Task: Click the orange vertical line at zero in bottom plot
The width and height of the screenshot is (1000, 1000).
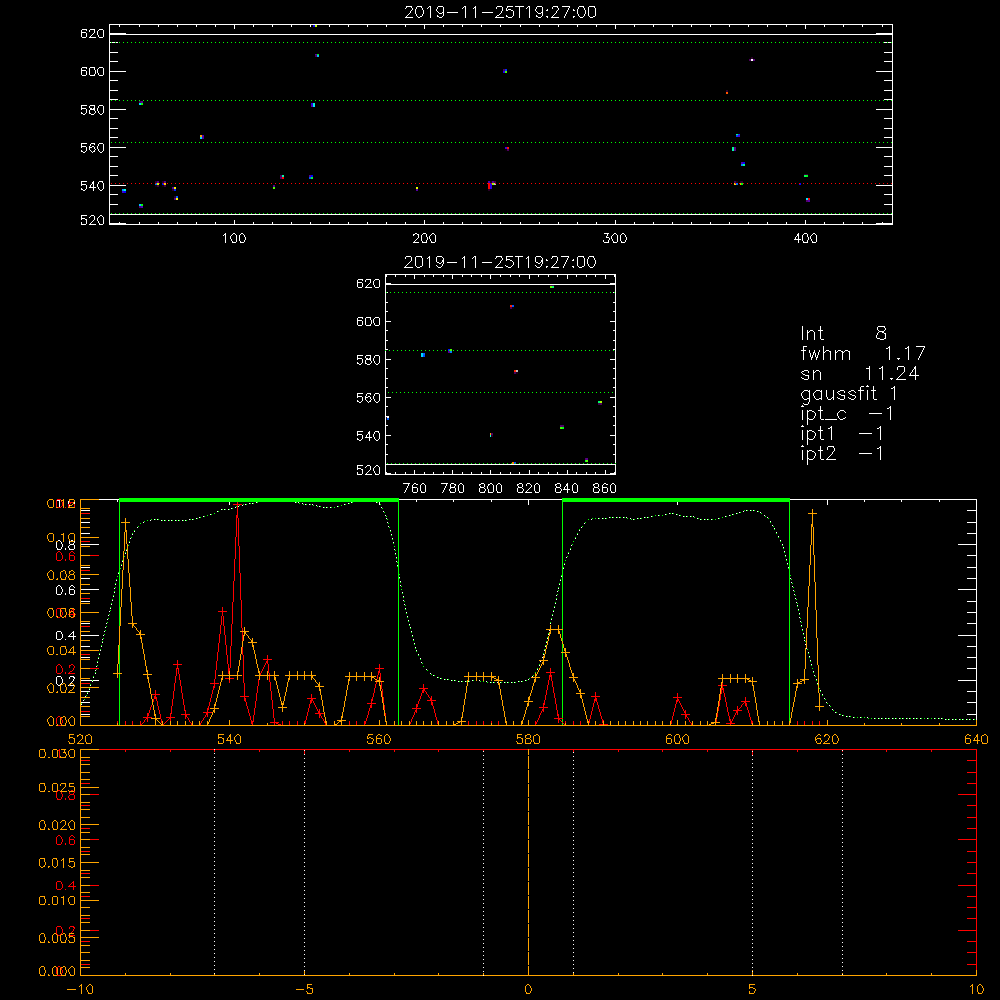Action: click(528, 862)
